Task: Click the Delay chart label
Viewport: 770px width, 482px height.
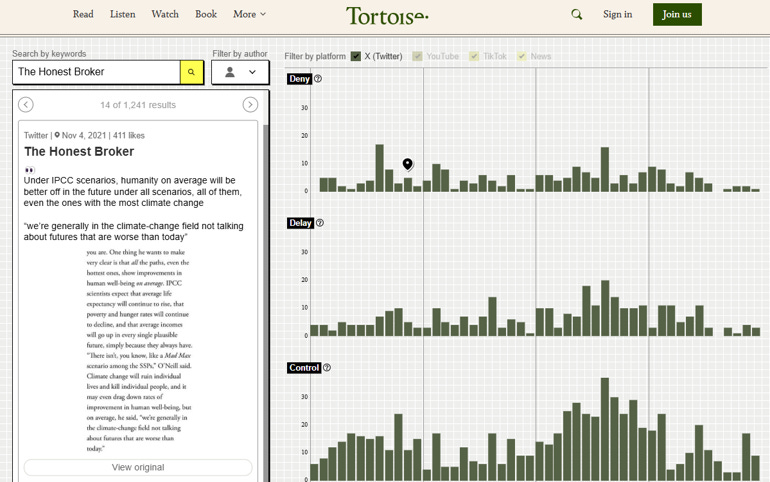Action: tap(301, 223)
